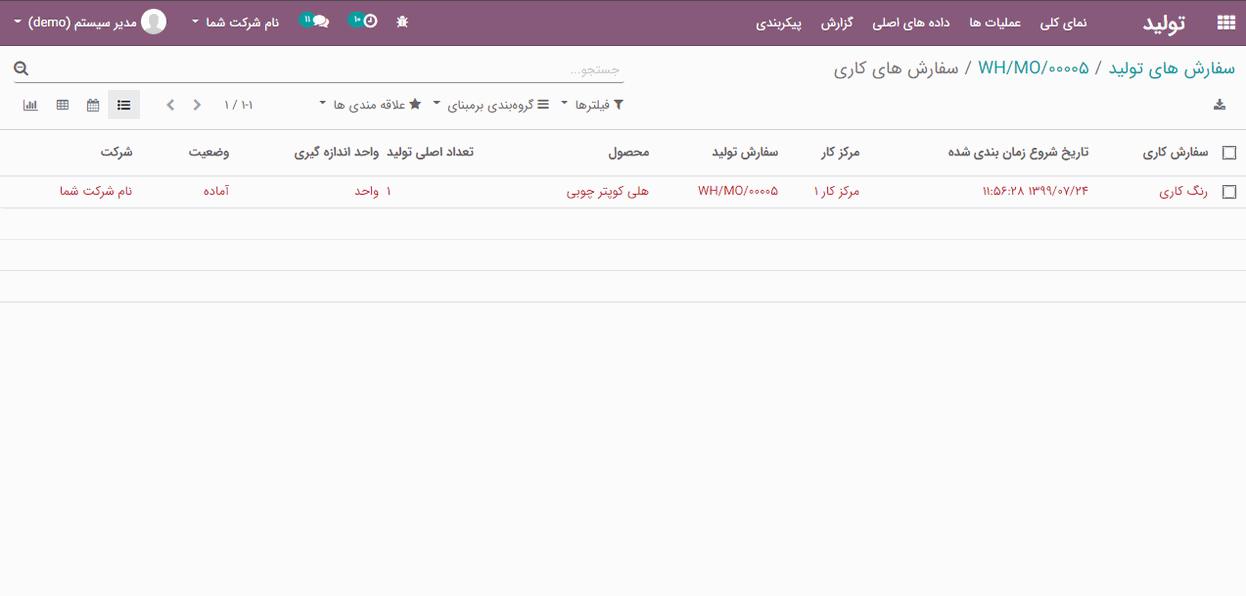Screen dimensions: 1246x596
Task: Sort by تاریخ شروع زمان بندی شده column
Action: tap(1018, 152)
